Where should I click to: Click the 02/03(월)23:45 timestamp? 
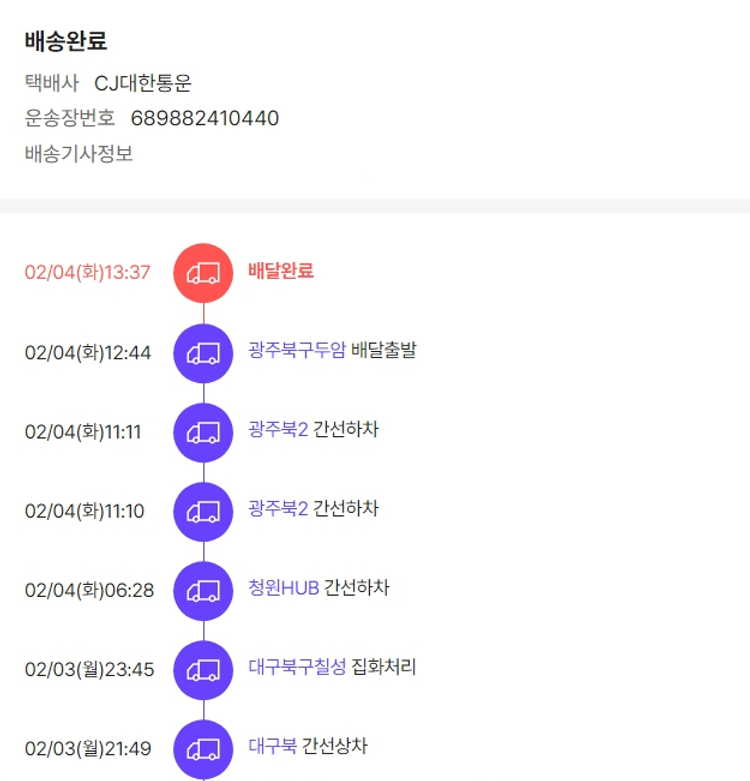click(x=89, y=669)
